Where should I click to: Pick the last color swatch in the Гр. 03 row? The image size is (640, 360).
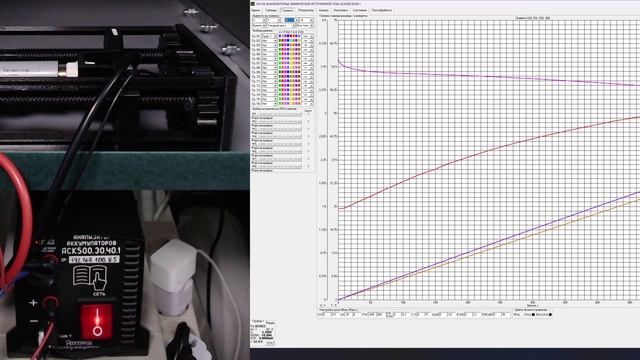tap(299, 45)
